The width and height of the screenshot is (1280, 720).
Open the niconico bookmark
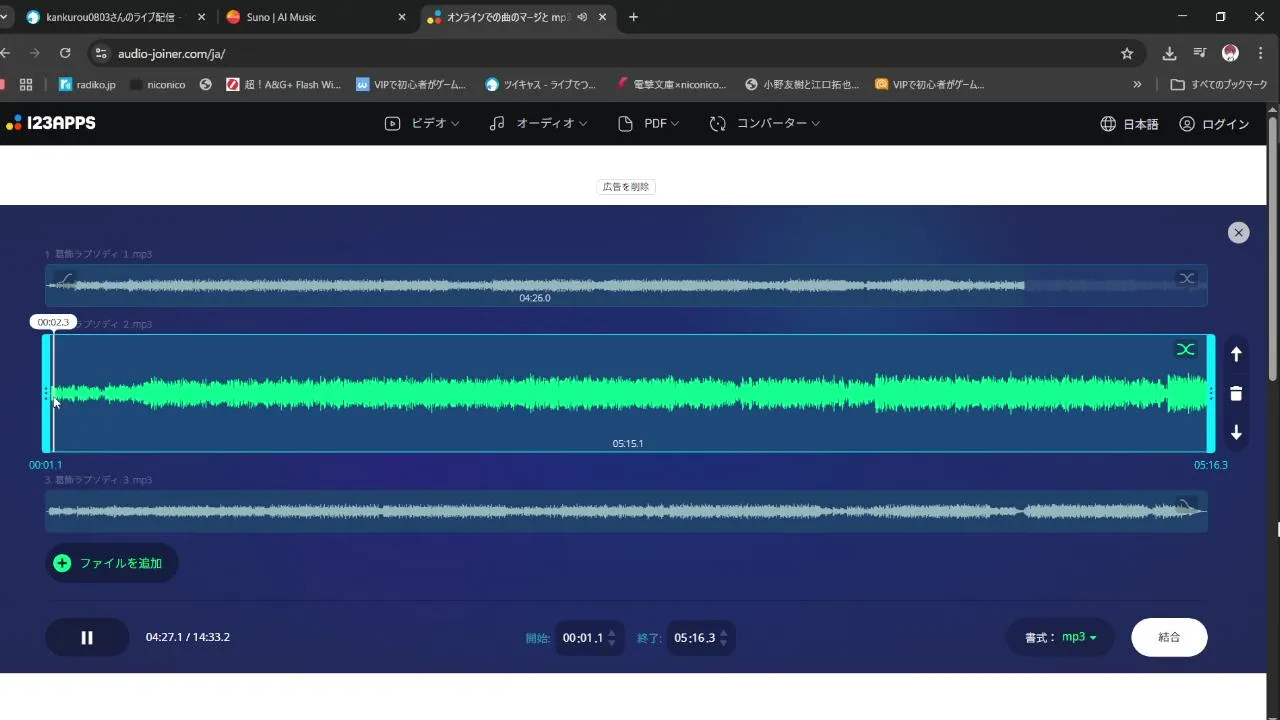pos(158,85)
